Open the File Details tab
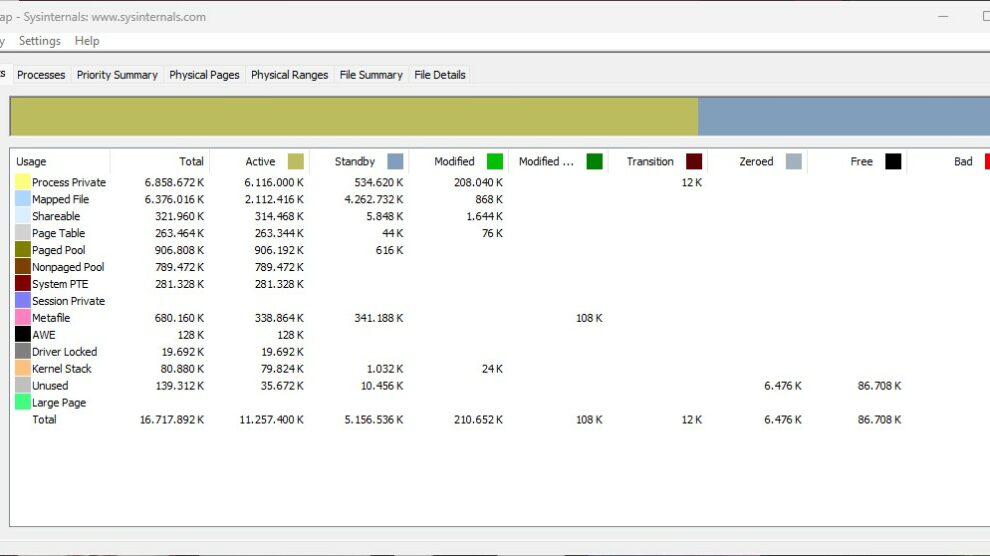Screen dimensions: 990x556 pos(440,75)
